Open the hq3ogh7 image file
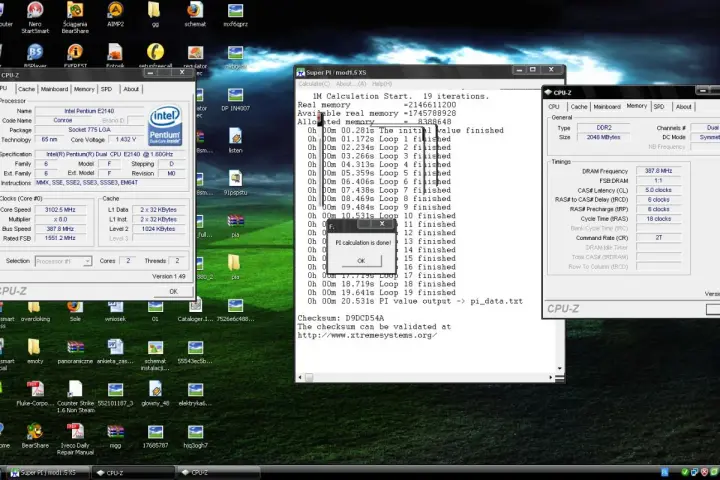This screenshot has width=720, height=480. (195, 436)
